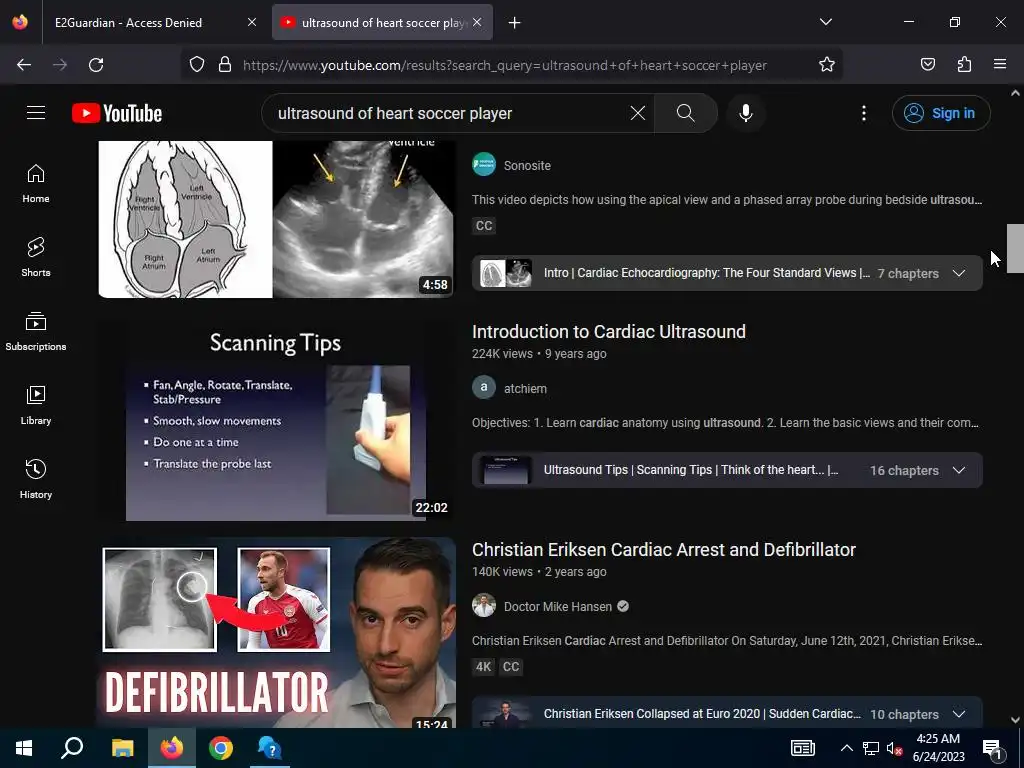The image size is (1024, 768).
Task: Visit the Doctor Mike Hansen channel link
Action: [558, 607]
